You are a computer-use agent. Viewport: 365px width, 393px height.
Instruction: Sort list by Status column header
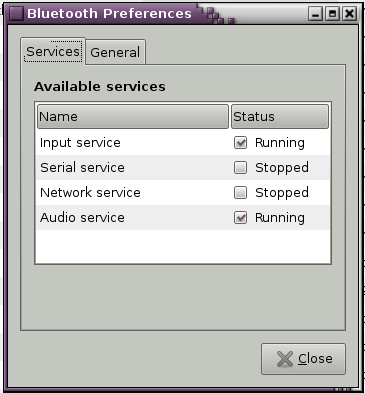[x=280, y=117]
